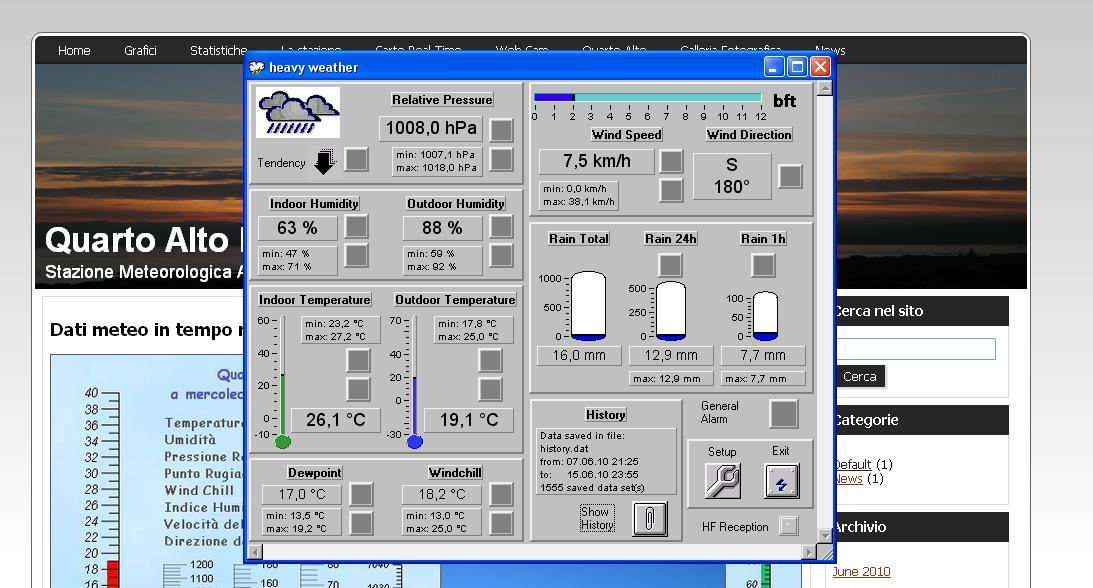Click the Default category link
Viewport: 1093px width, 588px height.
point(853,464)
